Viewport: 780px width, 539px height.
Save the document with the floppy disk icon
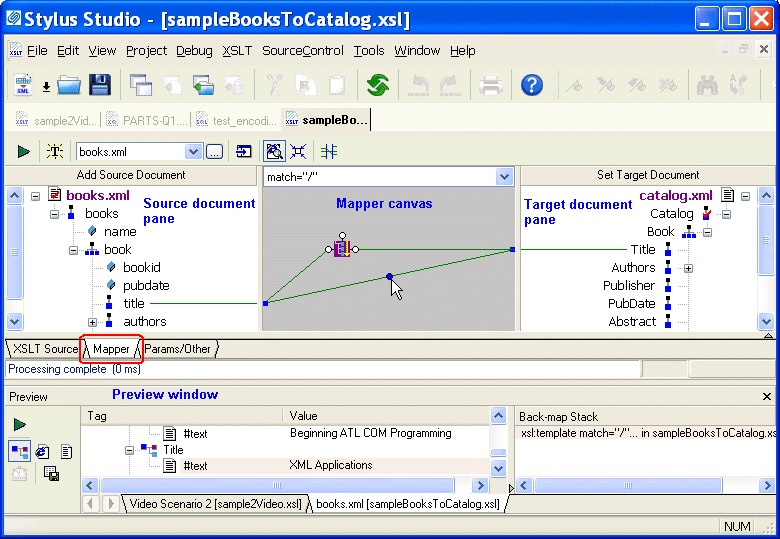[99, 85]
